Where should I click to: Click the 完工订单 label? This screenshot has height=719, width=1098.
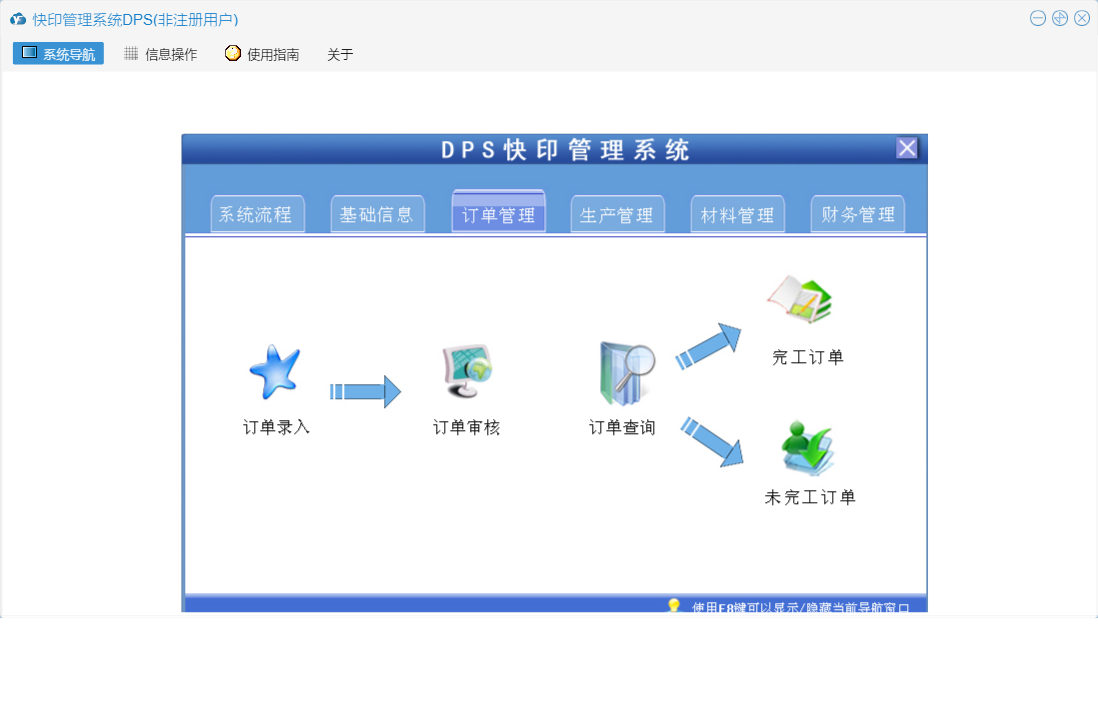click(x=808, y=357)
